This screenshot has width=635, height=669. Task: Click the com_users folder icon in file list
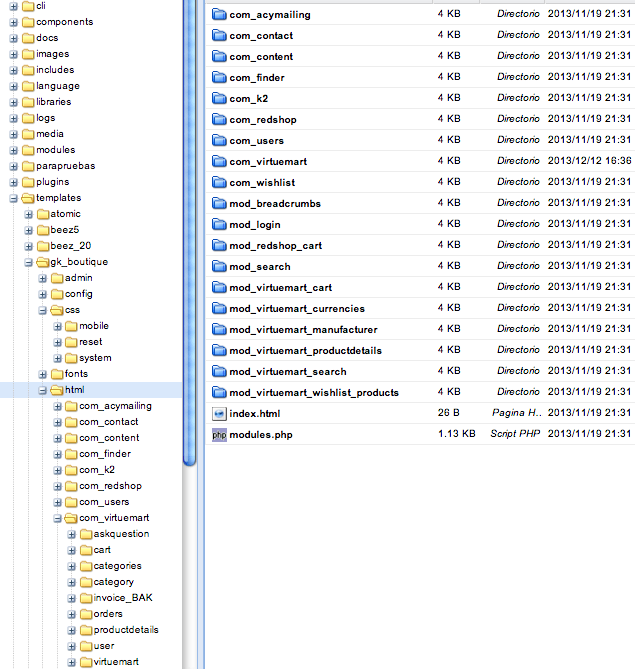click(219, 140)
